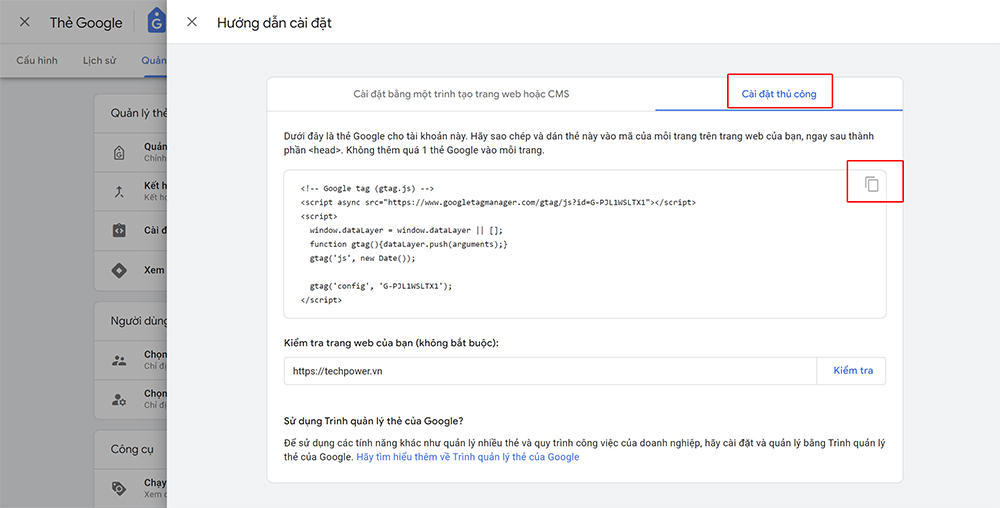Click the tag icon under Công cụ
The image size is (1000, 508).
119,488
